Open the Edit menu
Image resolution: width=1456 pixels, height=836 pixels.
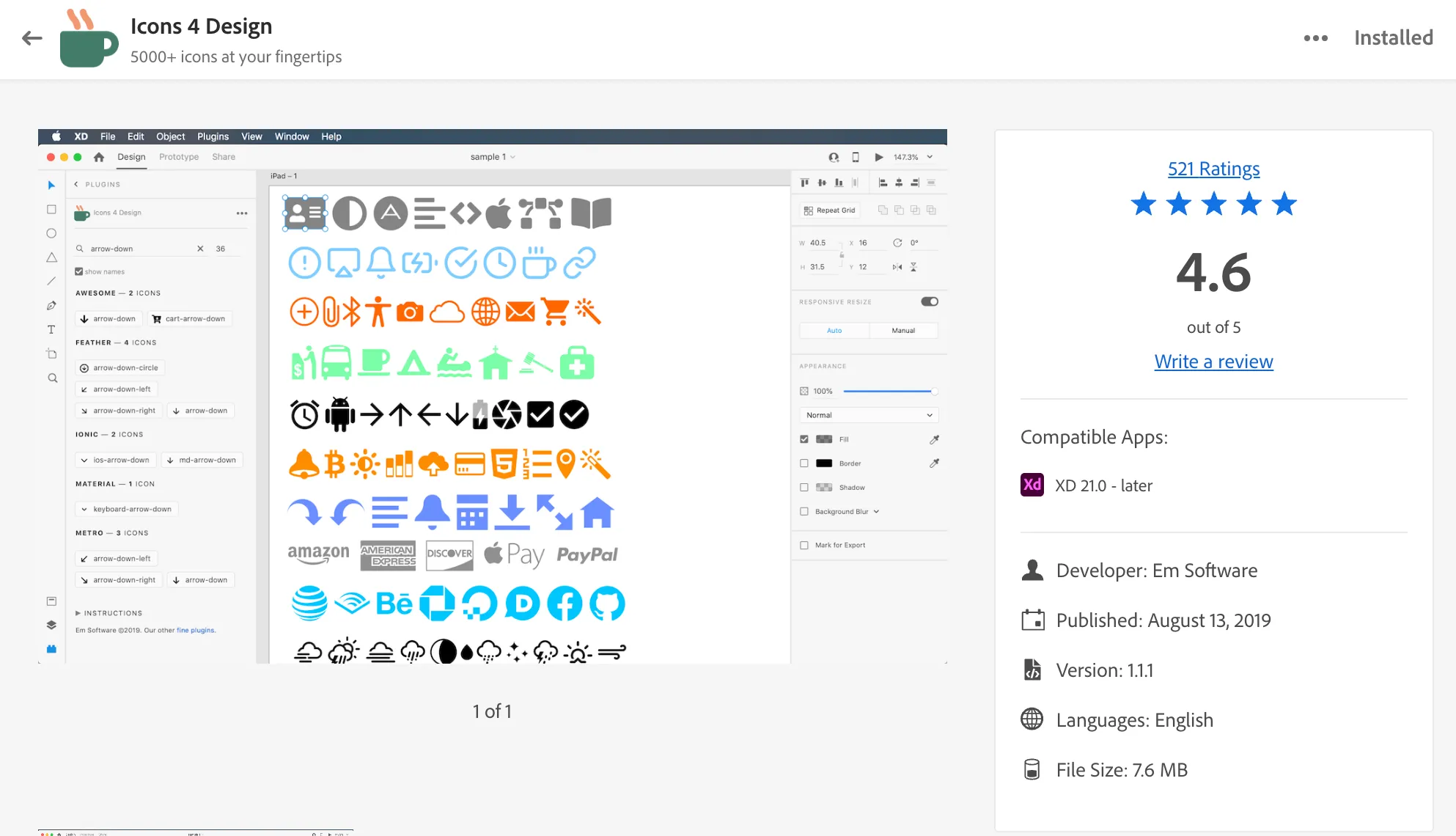(136, 136)
